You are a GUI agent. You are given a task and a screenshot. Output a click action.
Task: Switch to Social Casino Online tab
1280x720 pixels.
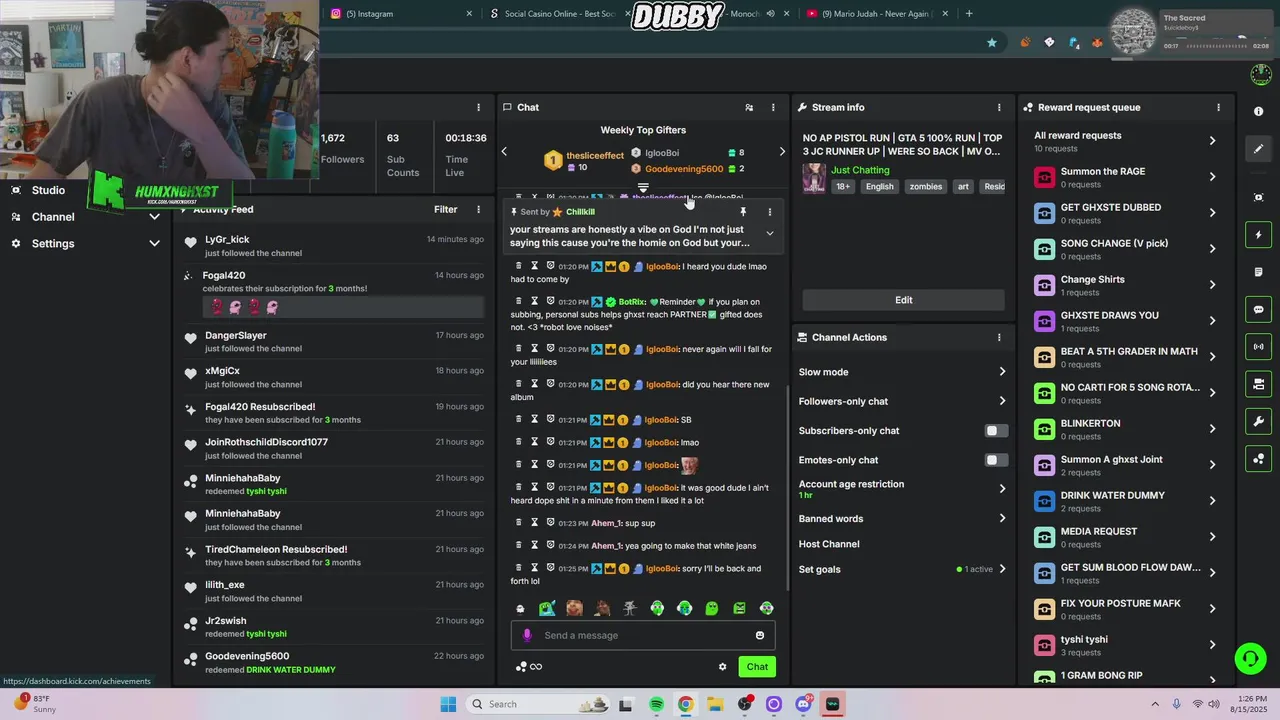pyautogui.click(x=559, y=14)
